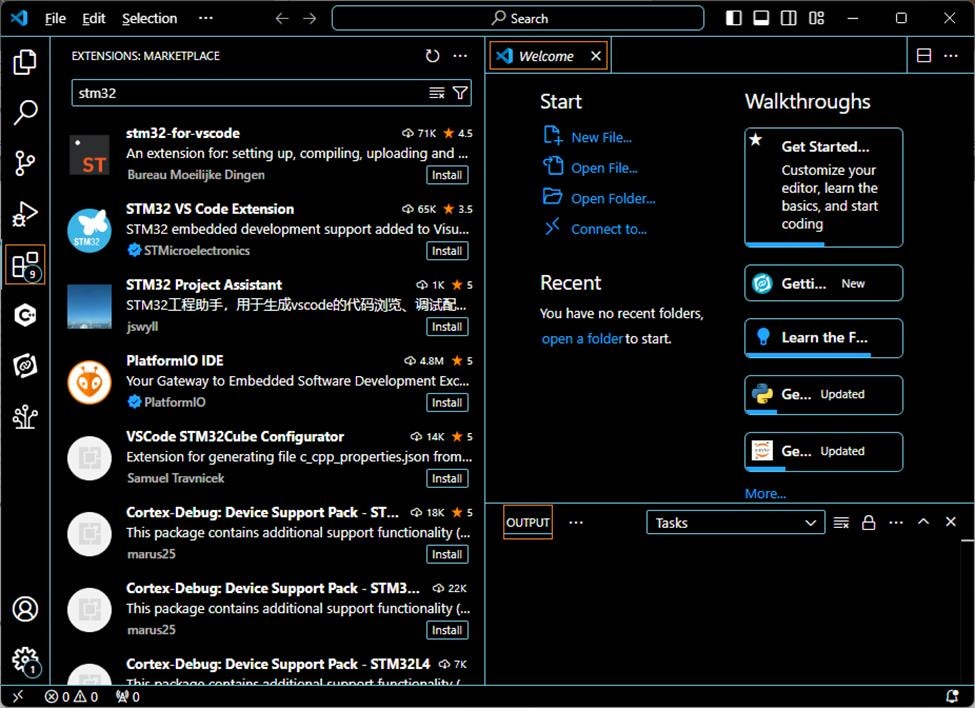Open Output panel more actions
This screenshot has width=975, height=708.
[896, 523]
